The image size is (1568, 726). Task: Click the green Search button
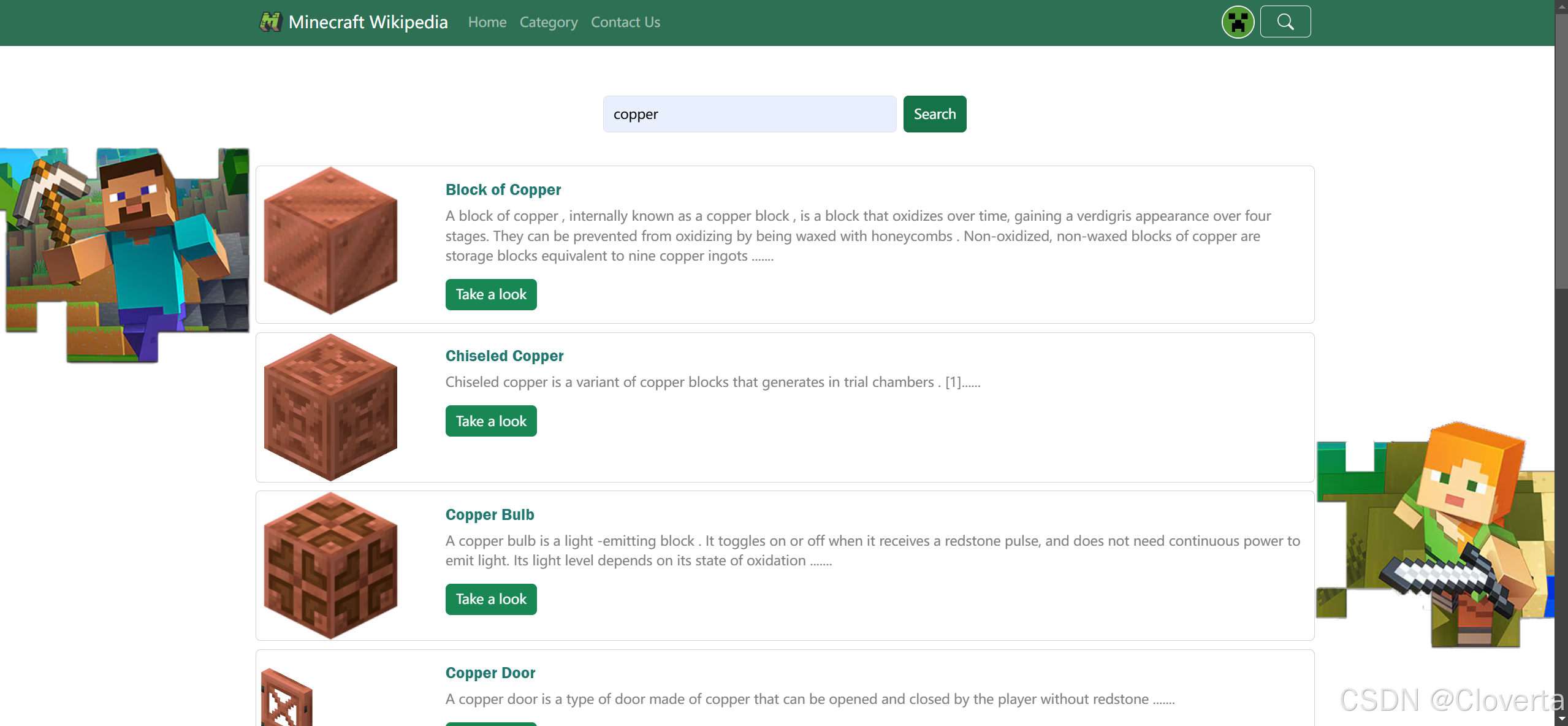click(x=935, y=114)
